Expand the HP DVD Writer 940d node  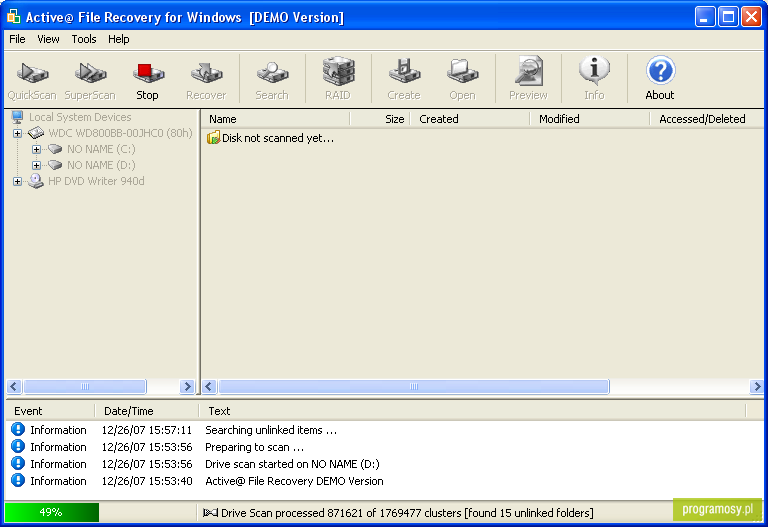click(x=17, y=181)
